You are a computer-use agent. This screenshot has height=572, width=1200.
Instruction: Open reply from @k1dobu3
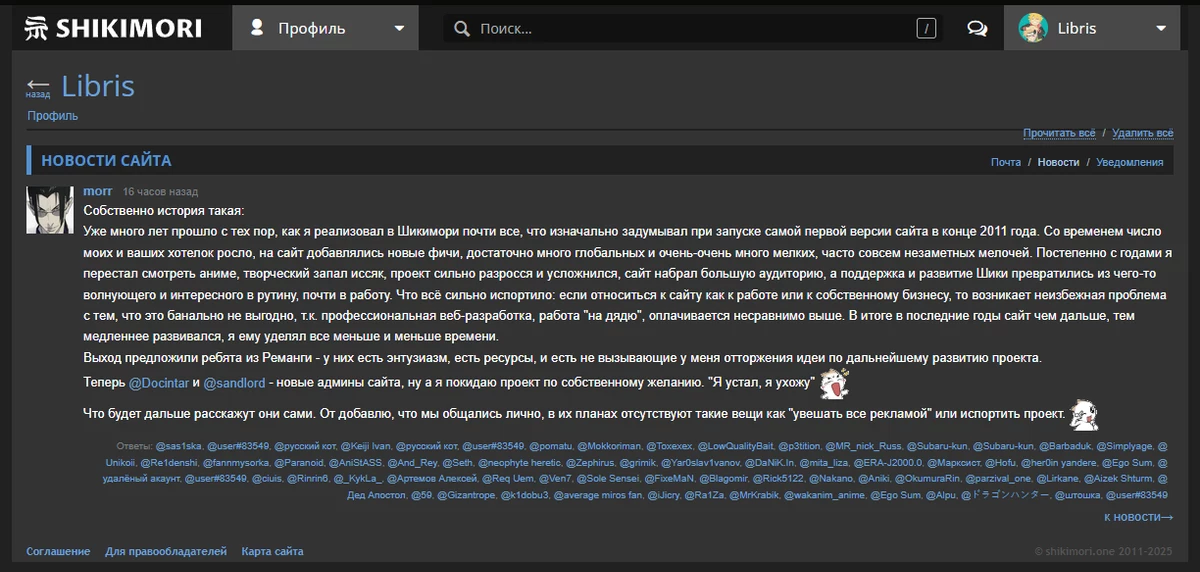524,496
